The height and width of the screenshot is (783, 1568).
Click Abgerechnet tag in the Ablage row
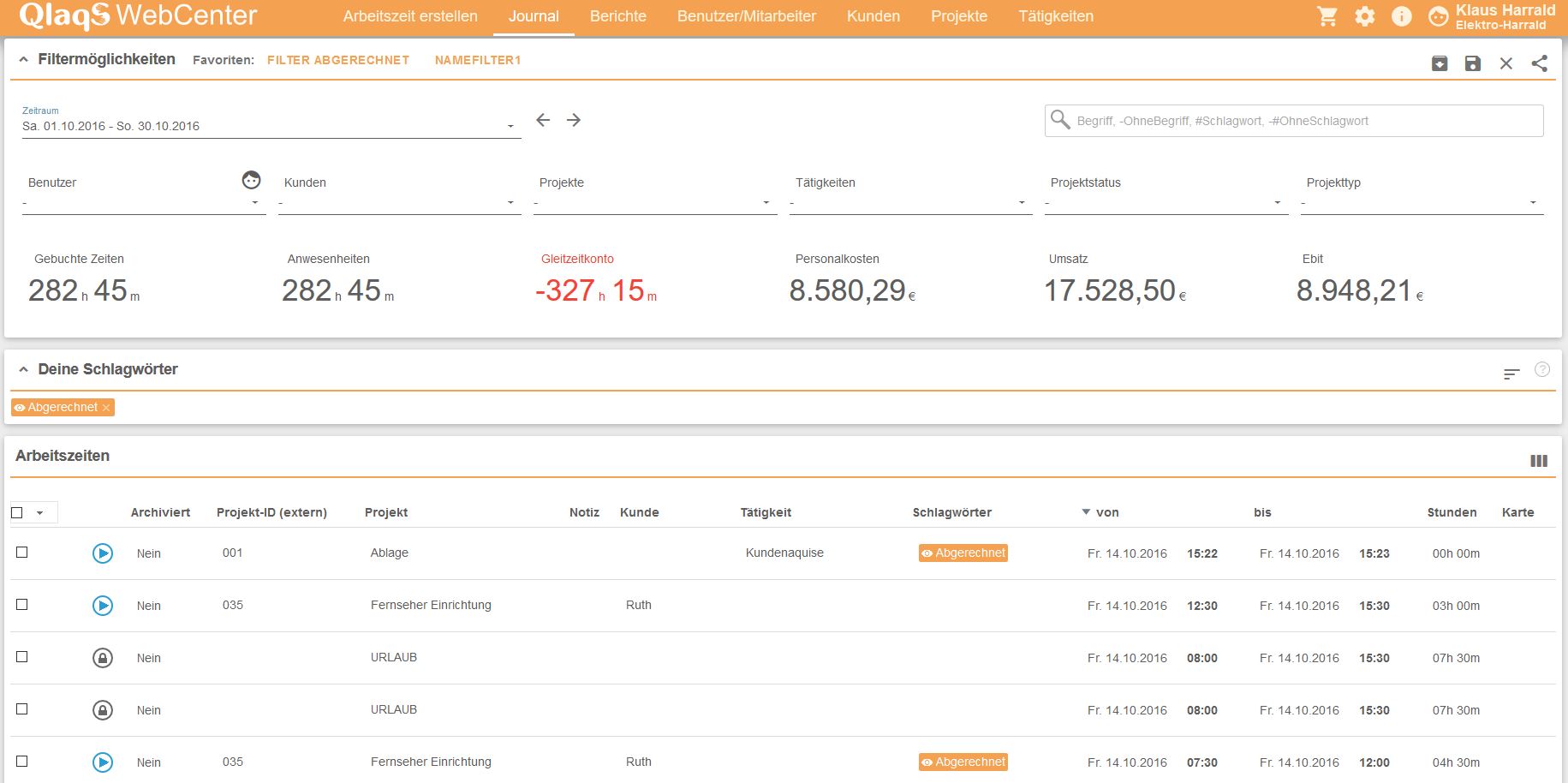tap(963, 553)
